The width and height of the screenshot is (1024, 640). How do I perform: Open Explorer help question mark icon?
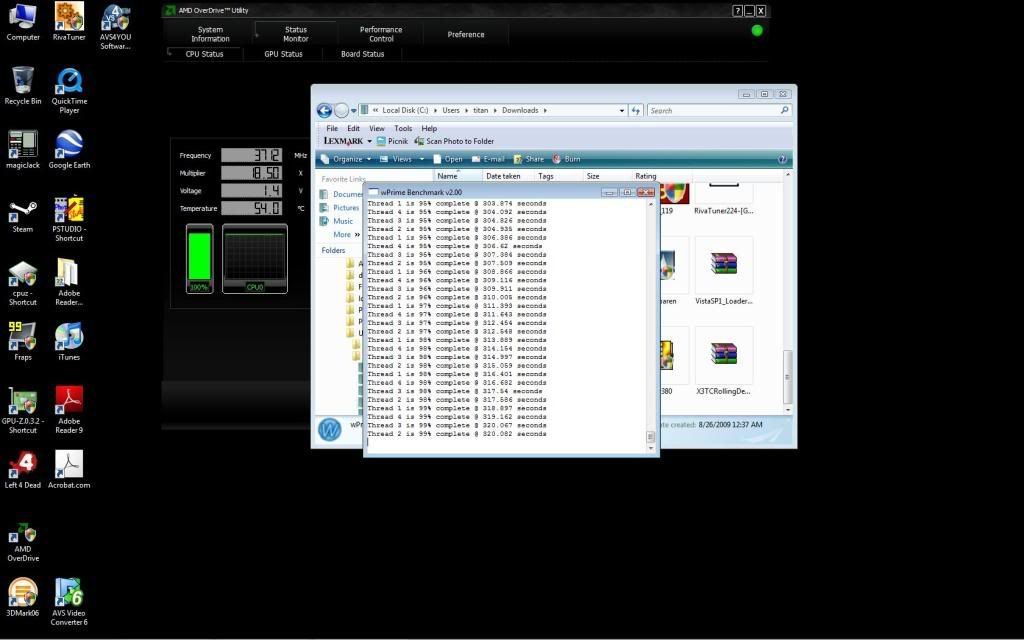point(782,159)
